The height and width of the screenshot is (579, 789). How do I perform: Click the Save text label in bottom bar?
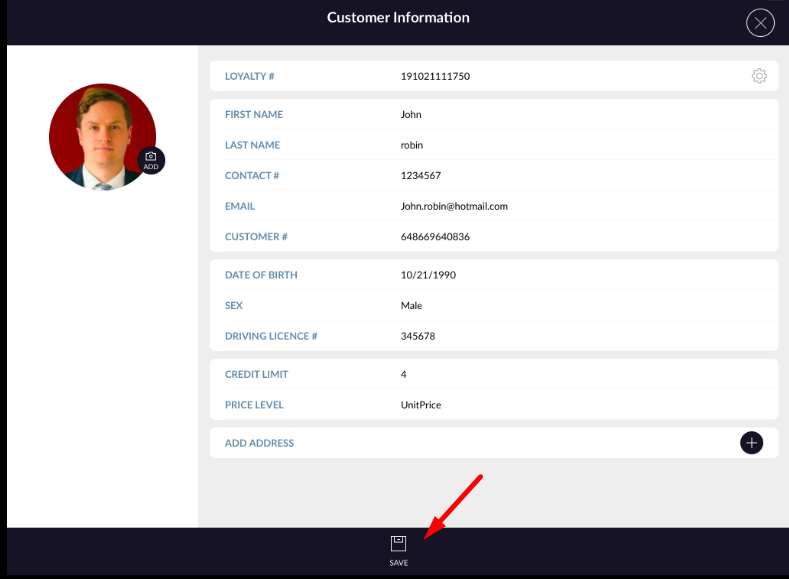[x=398, y=563]
